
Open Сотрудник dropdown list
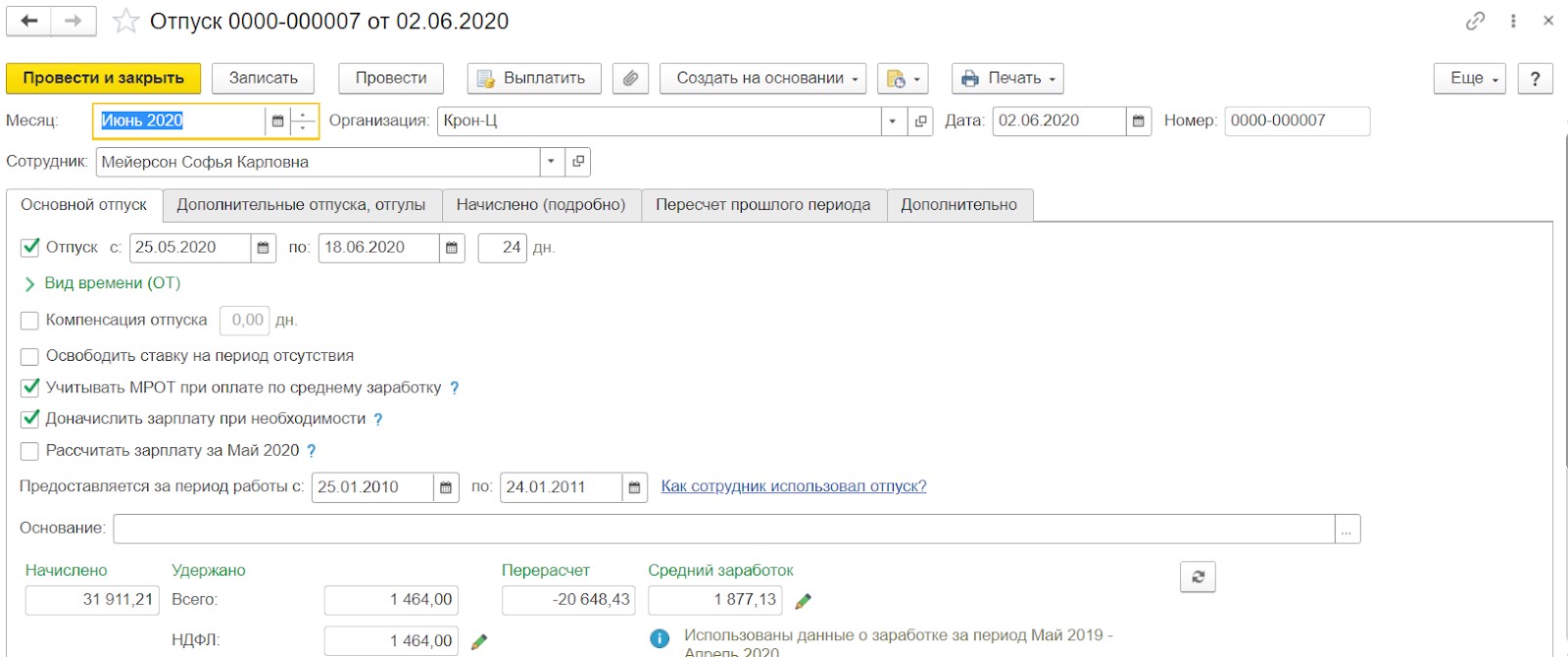click(x=551, y=162)
